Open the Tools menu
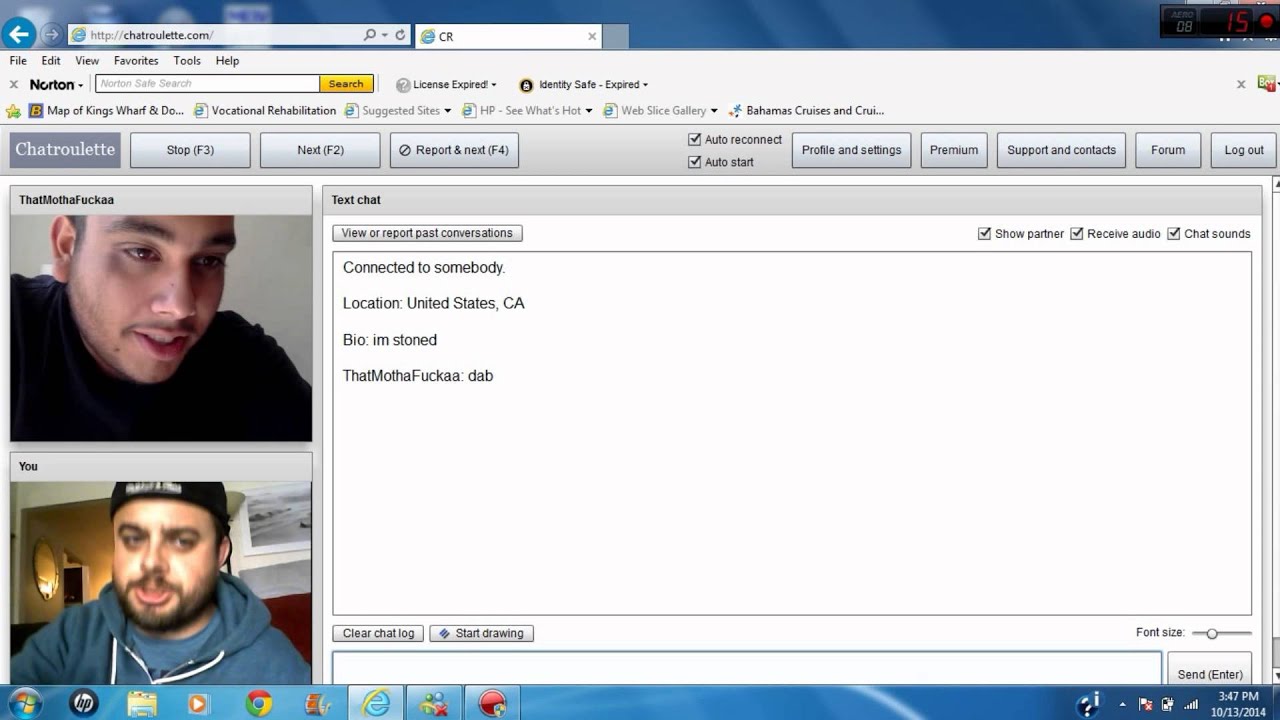The width and height of the screenshot is (1280, 720). point(187,61)
